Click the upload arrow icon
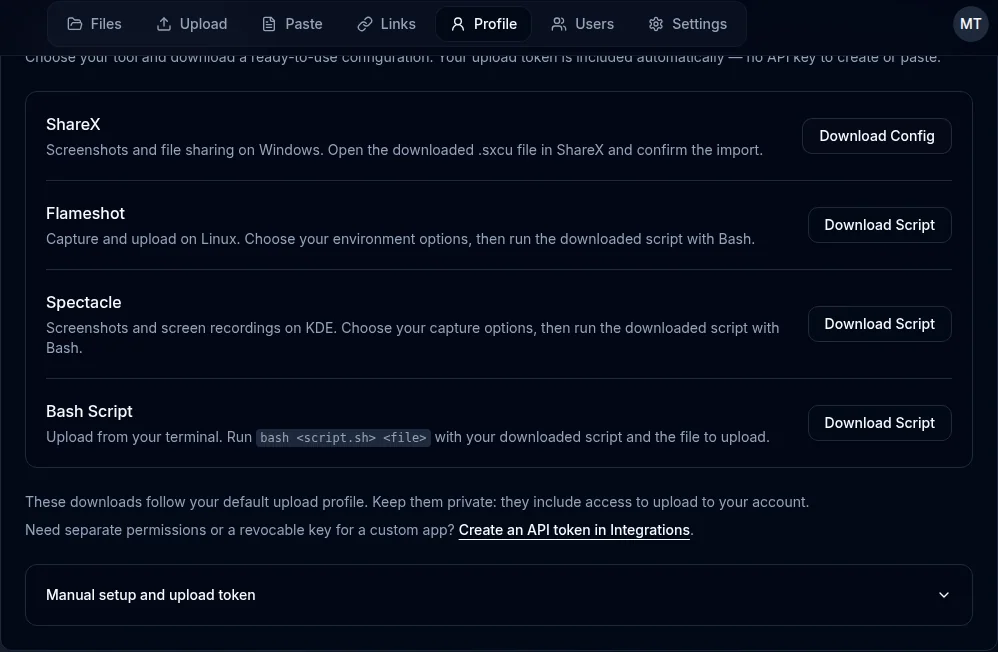This screenshot has height=652, width=998. coord(164,24)
